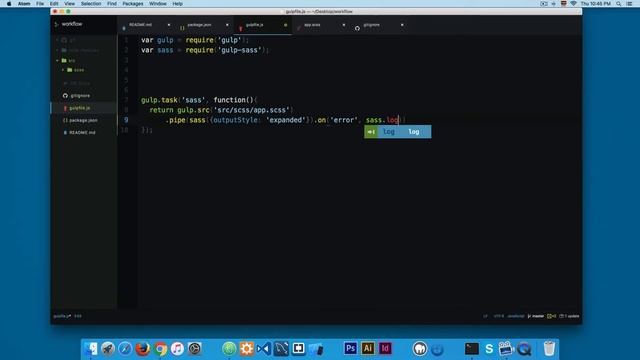Click gulpfile.js path in status bar
Screen dimensions: 640x360
coord(62,316)
